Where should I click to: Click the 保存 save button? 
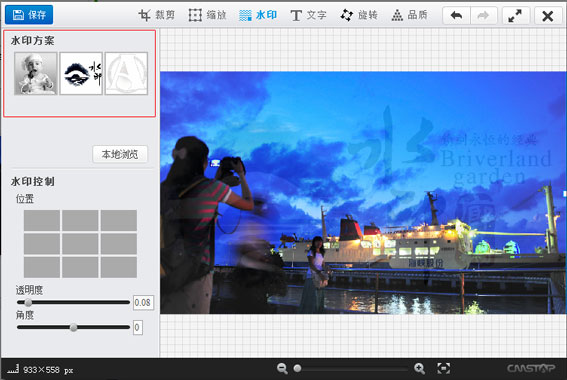(29, 15)
